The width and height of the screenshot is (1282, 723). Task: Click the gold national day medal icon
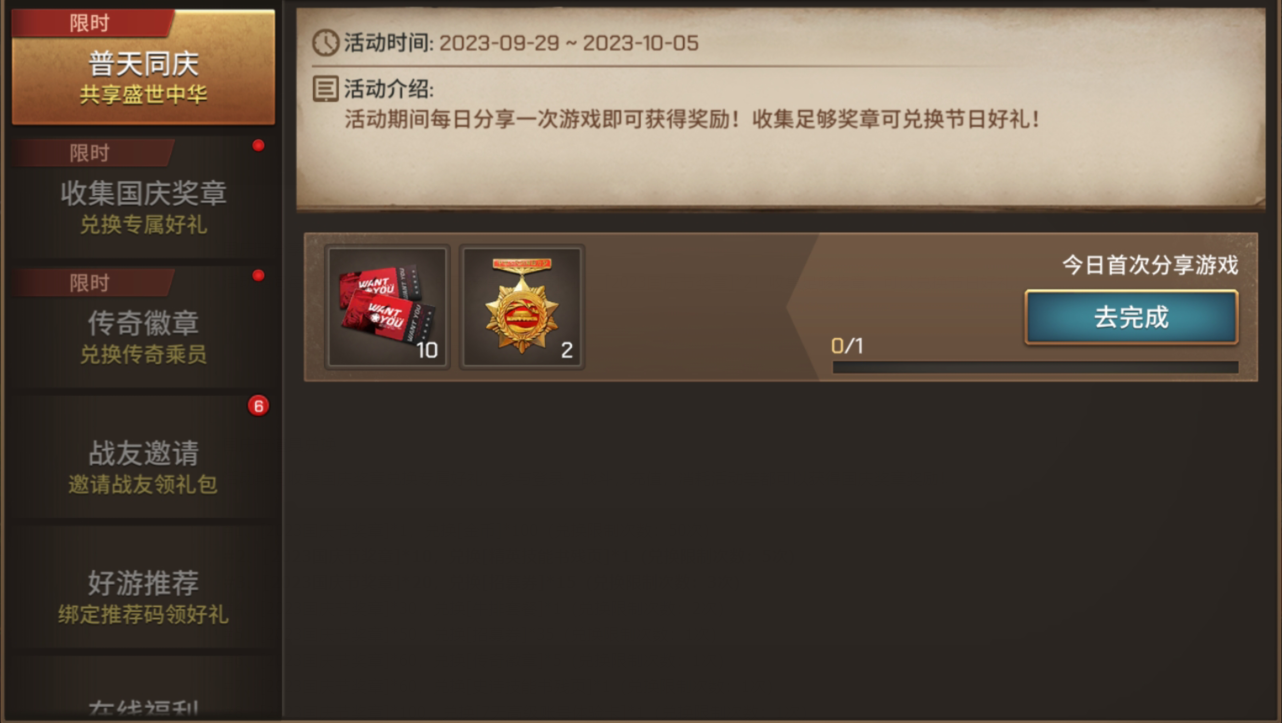[522, 307]
